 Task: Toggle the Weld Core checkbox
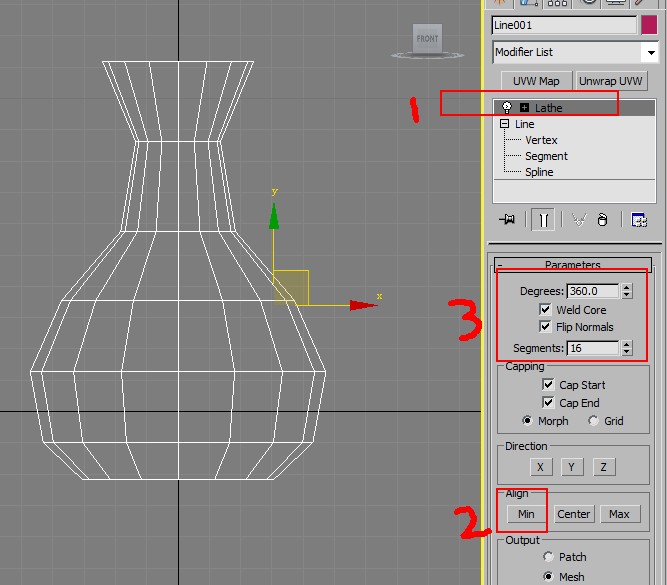pos(545,309)
